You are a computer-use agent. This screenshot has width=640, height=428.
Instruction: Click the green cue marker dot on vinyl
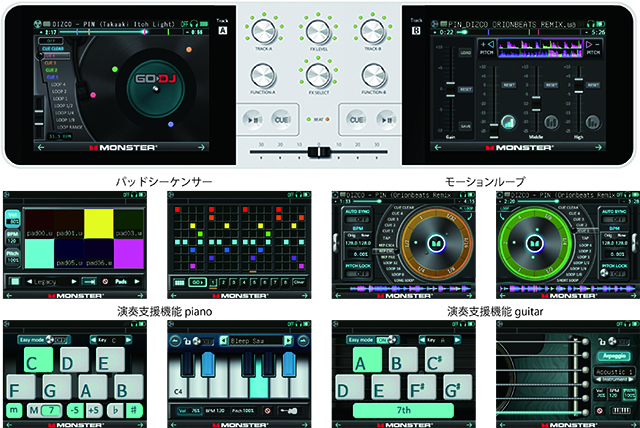115,69
